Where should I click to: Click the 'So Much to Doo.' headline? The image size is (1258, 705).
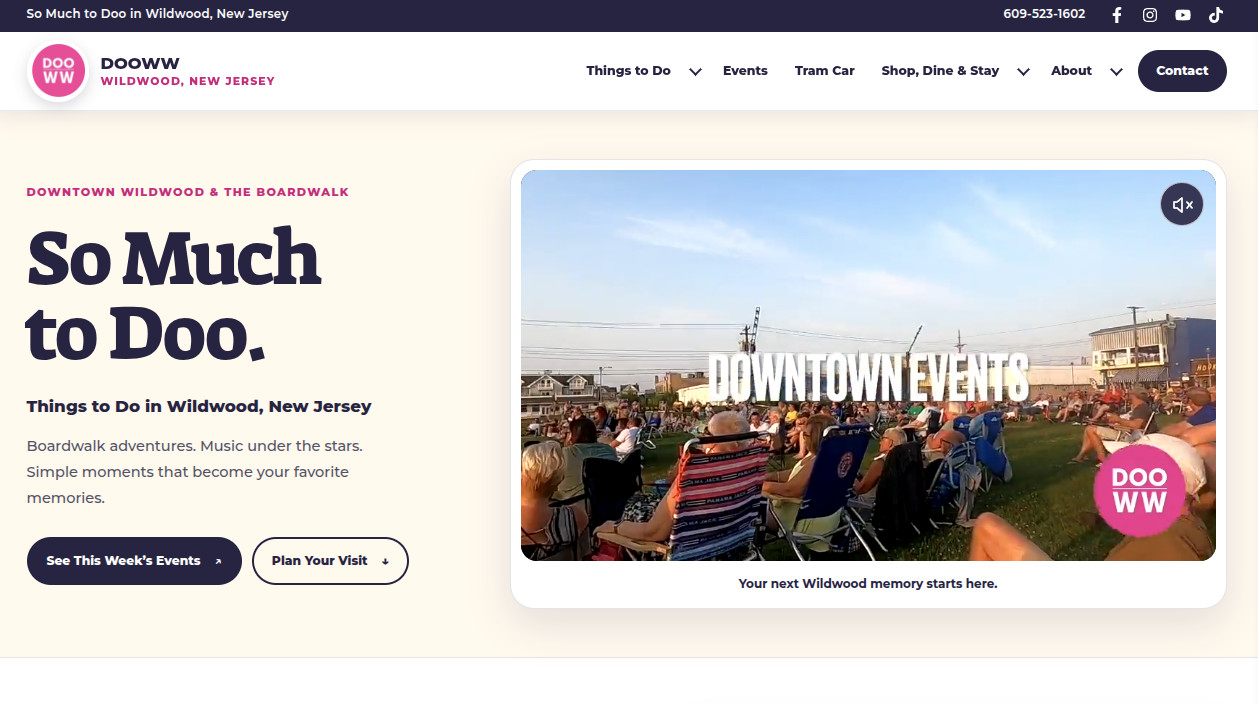point(173,295)
